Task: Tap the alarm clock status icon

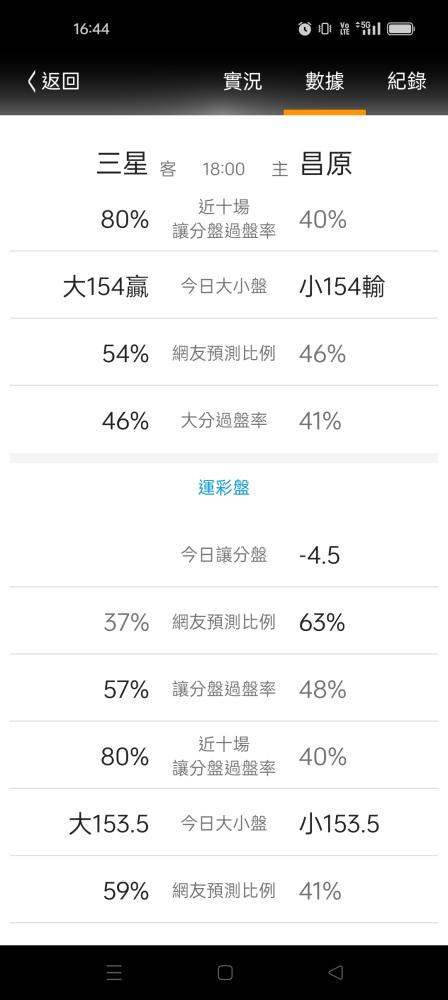Action: [304, 29]
